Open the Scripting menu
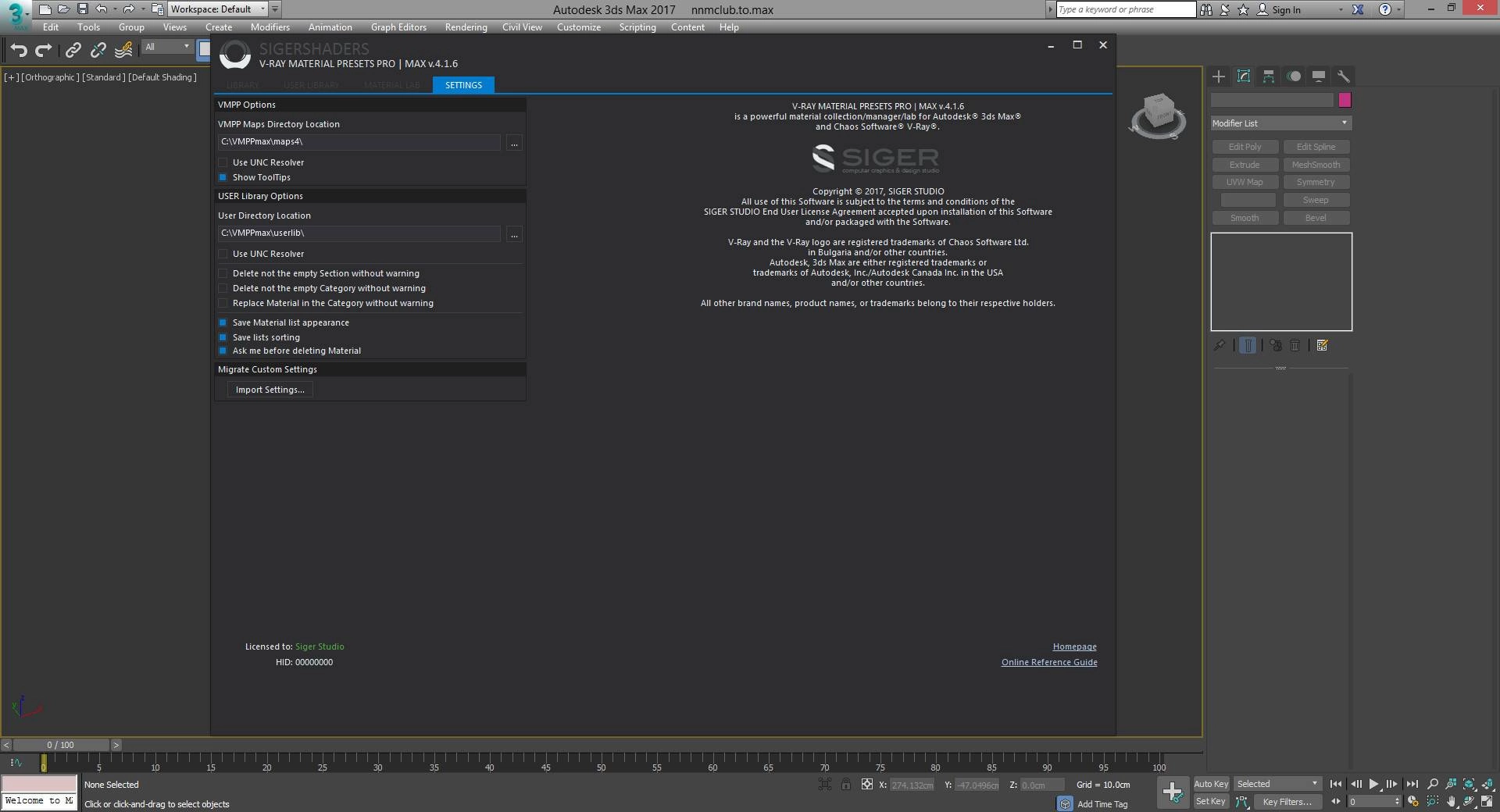The image size is (1500, 812). [x=637, y=27]
